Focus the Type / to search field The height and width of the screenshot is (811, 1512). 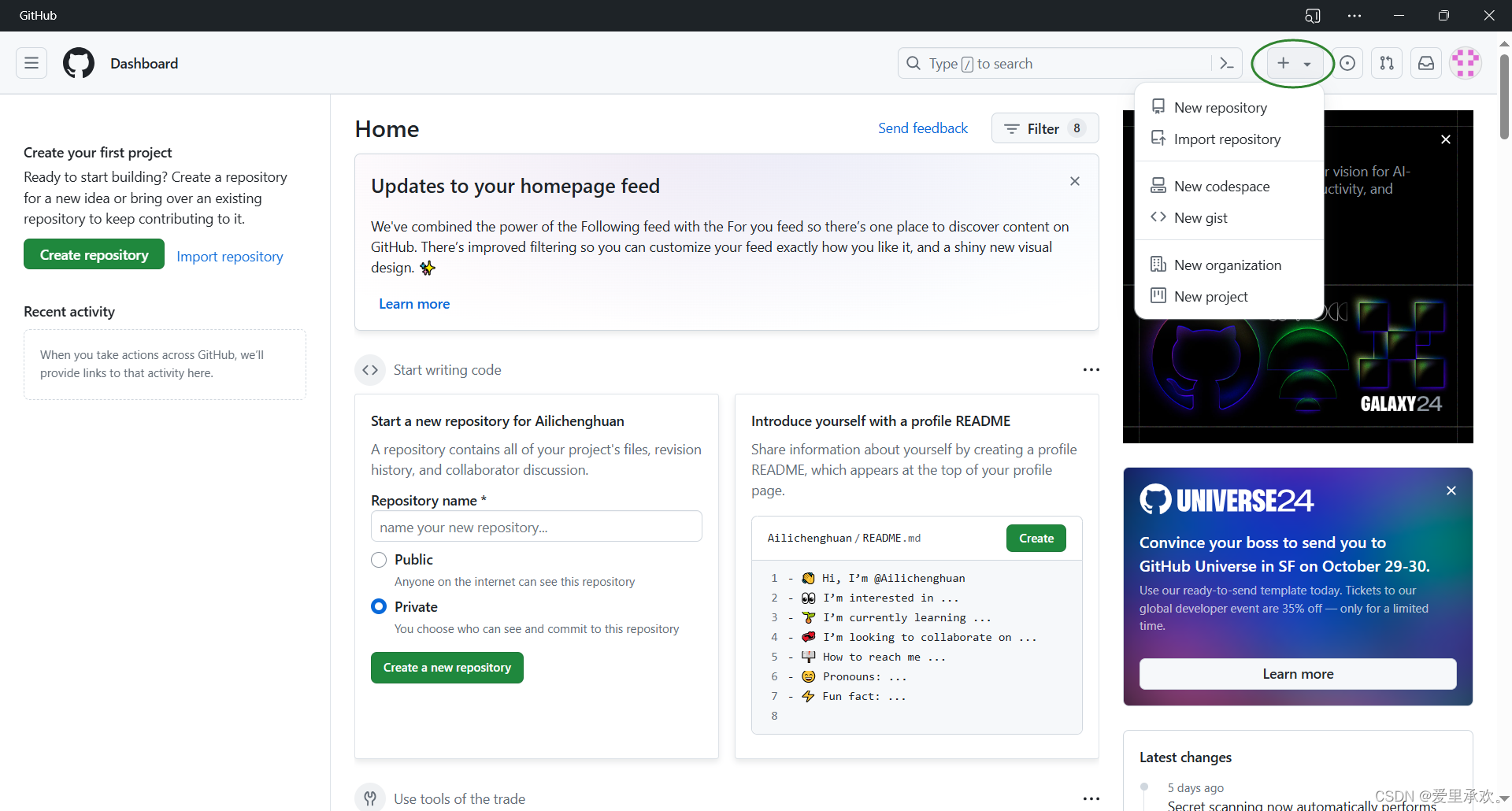(1055, 63)
